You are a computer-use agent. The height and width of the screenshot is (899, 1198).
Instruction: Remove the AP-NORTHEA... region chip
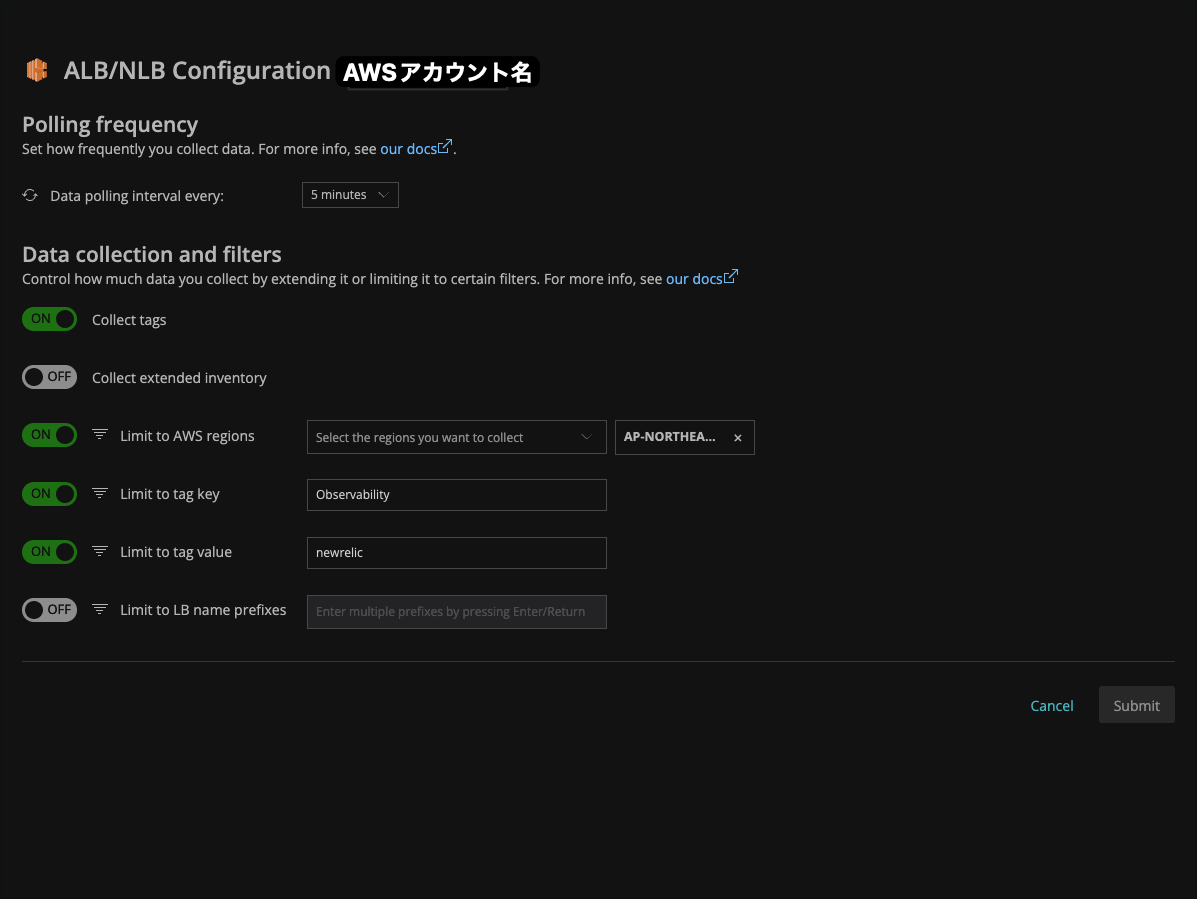(737, 438)
